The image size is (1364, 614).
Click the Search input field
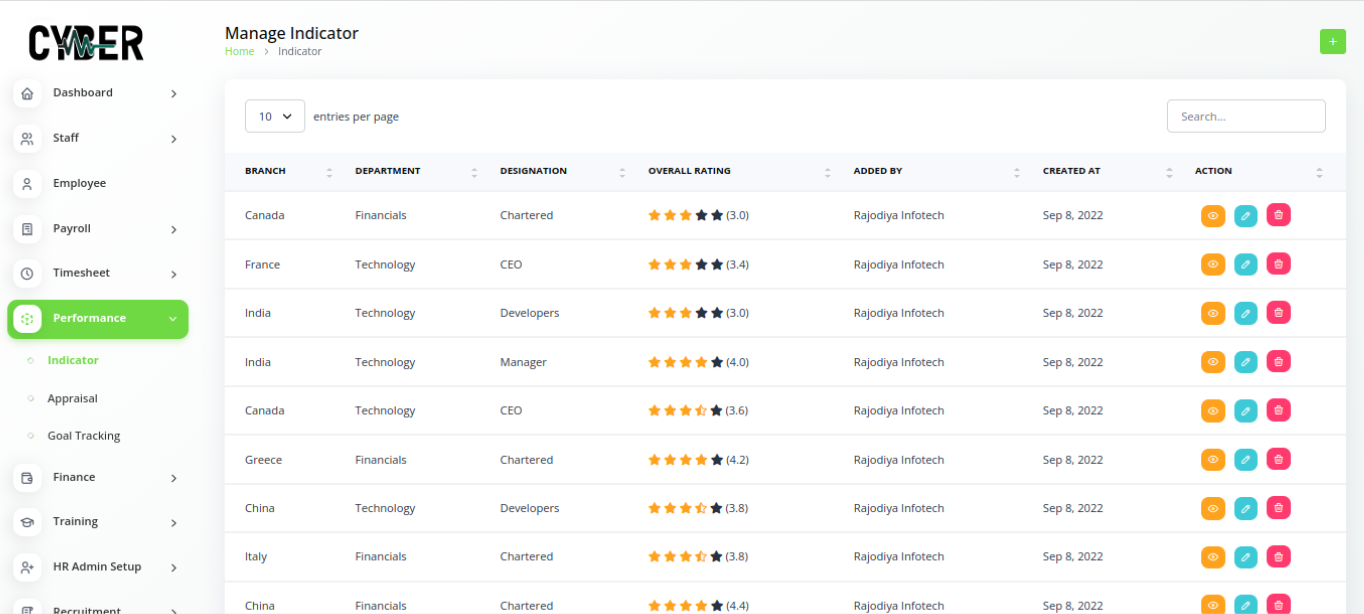tap(1245, 116)
